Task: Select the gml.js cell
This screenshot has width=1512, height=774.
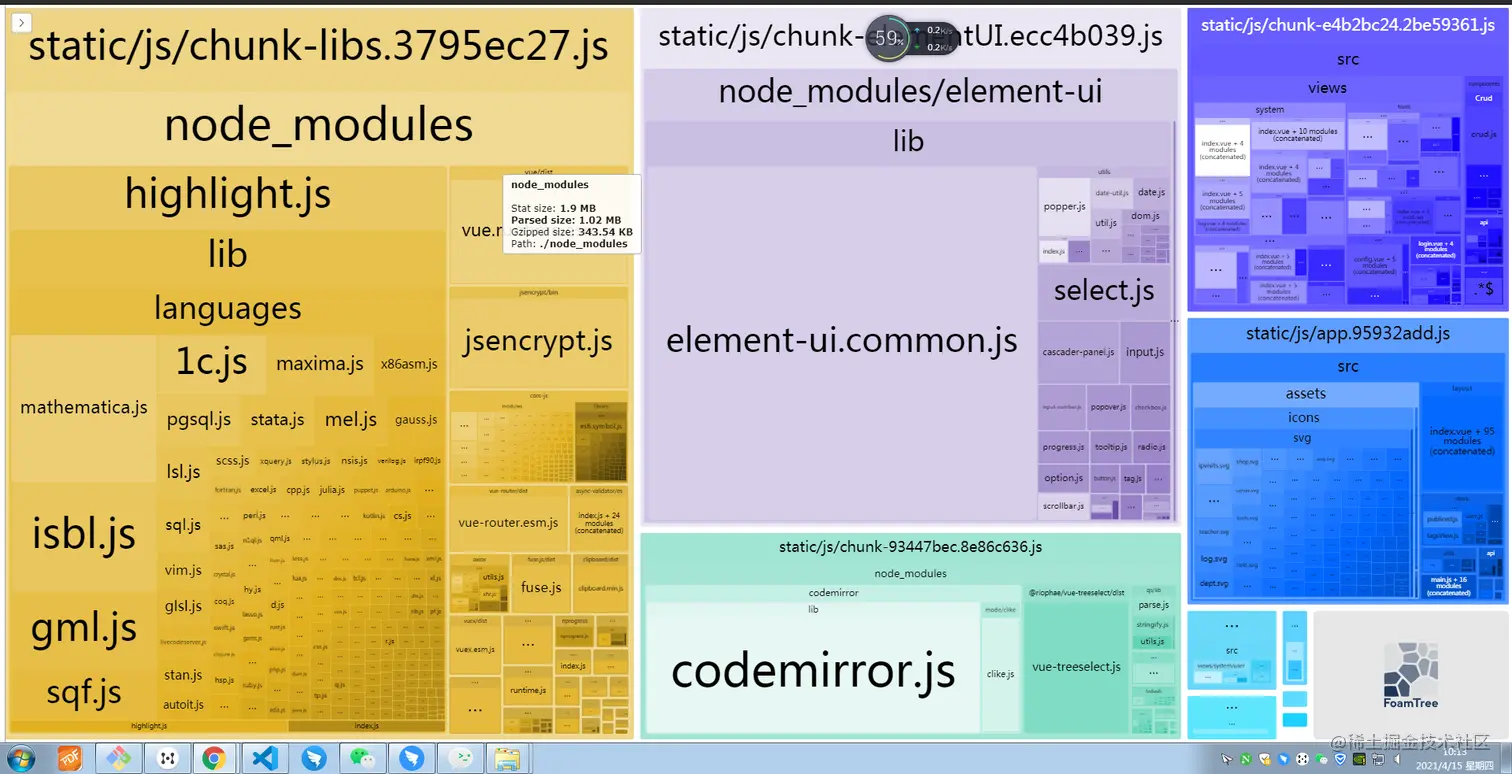Action: 84,628
